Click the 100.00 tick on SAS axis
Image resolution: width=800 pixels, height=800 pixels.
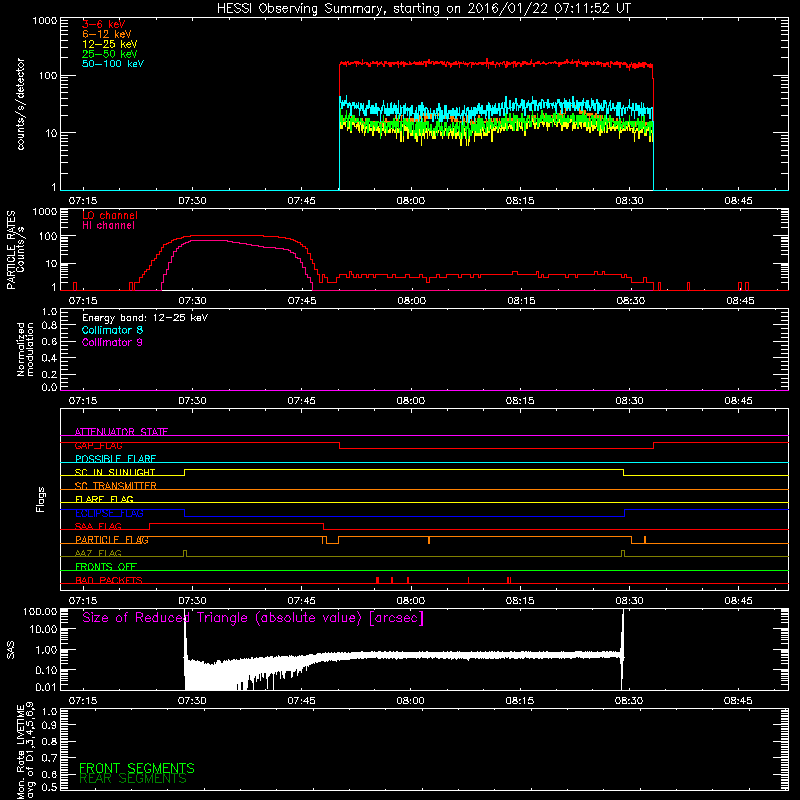click(x=40, y=612)
